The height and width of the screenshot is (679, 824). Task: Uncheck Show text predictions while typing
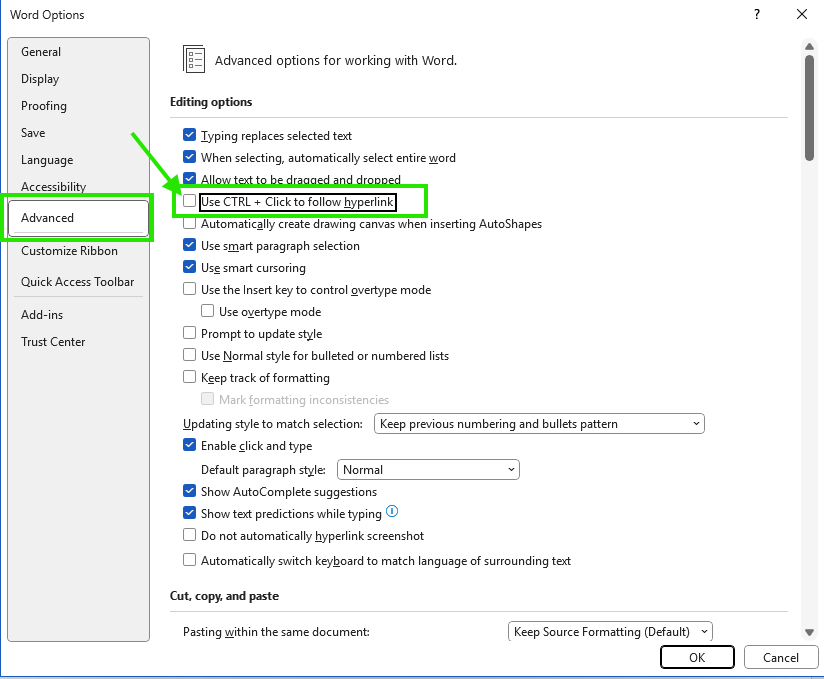(189, 513)
